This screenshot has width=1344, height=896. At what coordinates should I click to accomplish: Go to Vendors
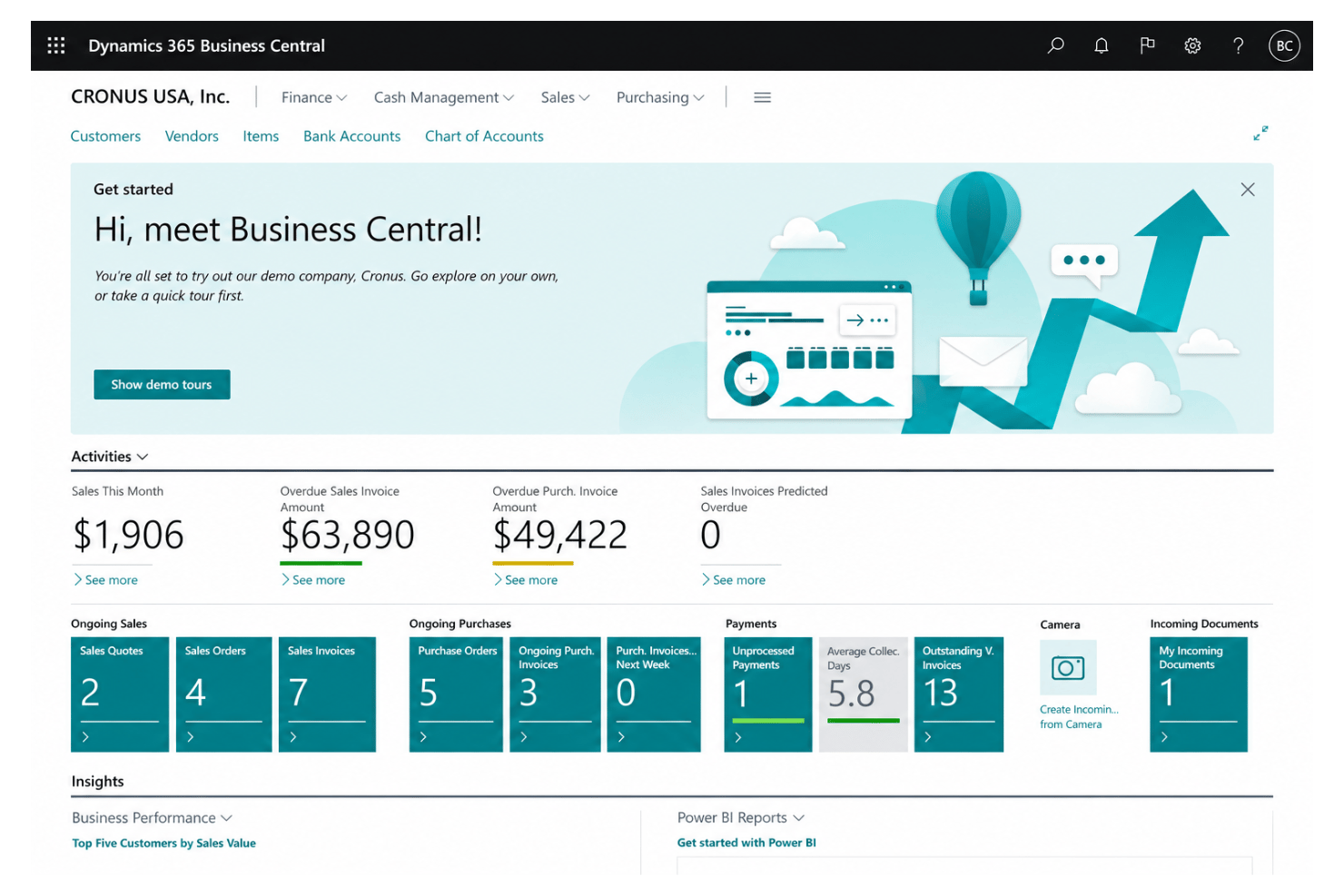coord(192,136)
